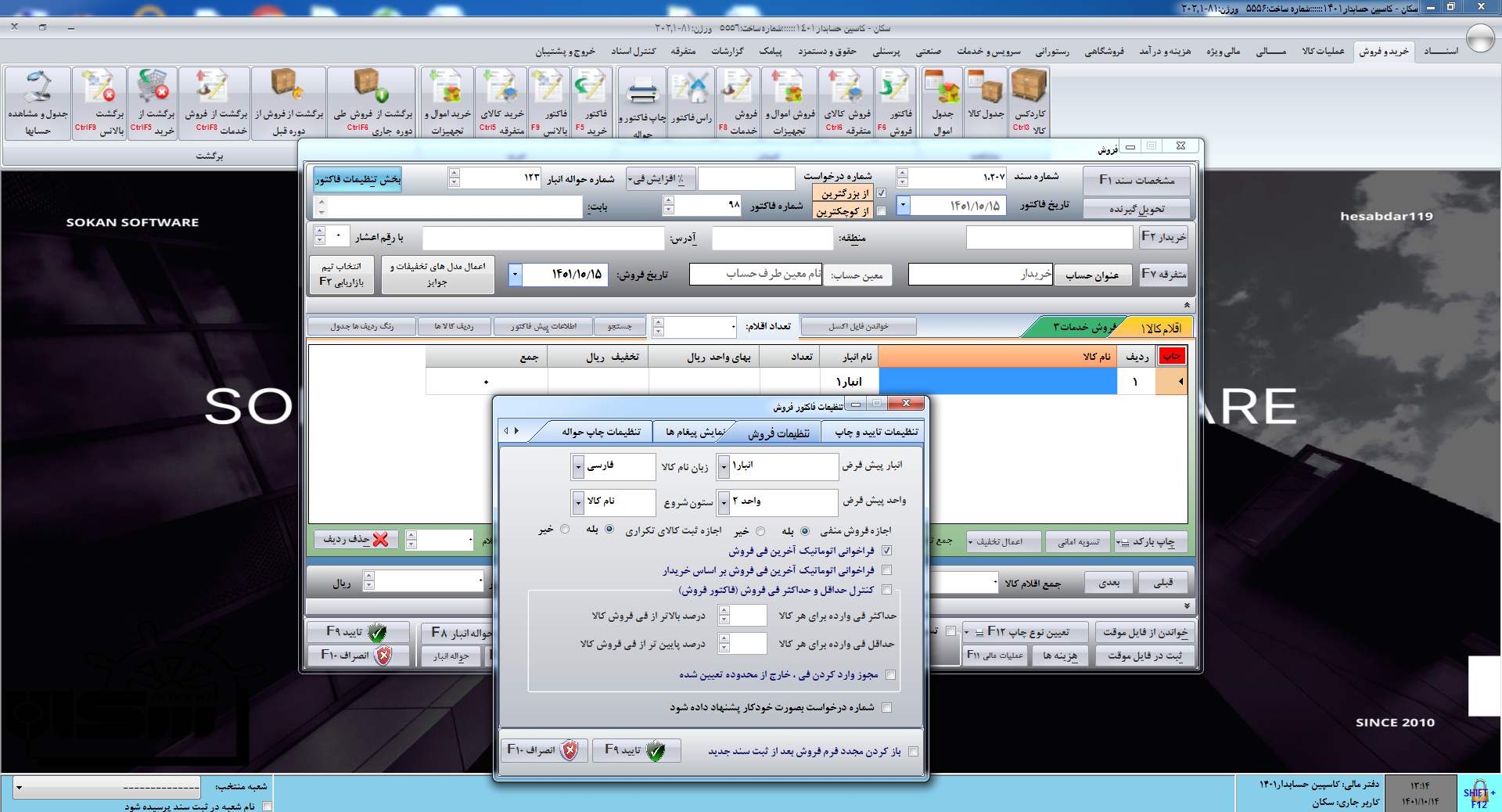Collapse the sales header section with the chevron
The height and width of the screenshot is (812, 1502).
(1187, 305)
